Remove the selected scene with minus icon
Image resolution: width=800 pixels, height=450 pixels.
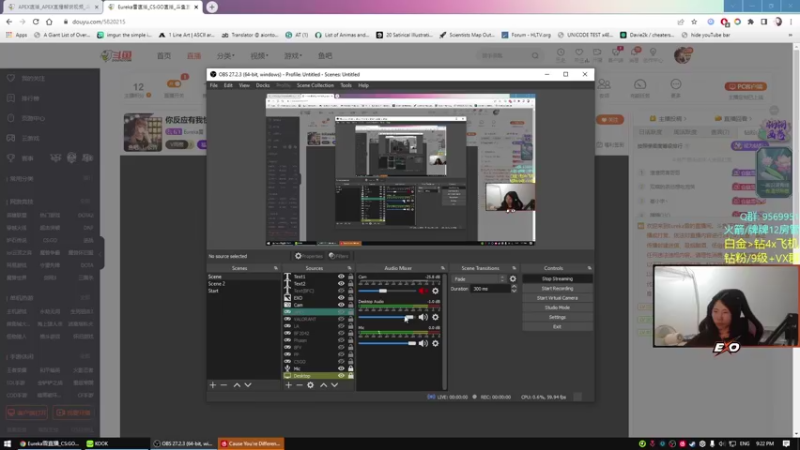pyautogui.click(x=223, y=385)
